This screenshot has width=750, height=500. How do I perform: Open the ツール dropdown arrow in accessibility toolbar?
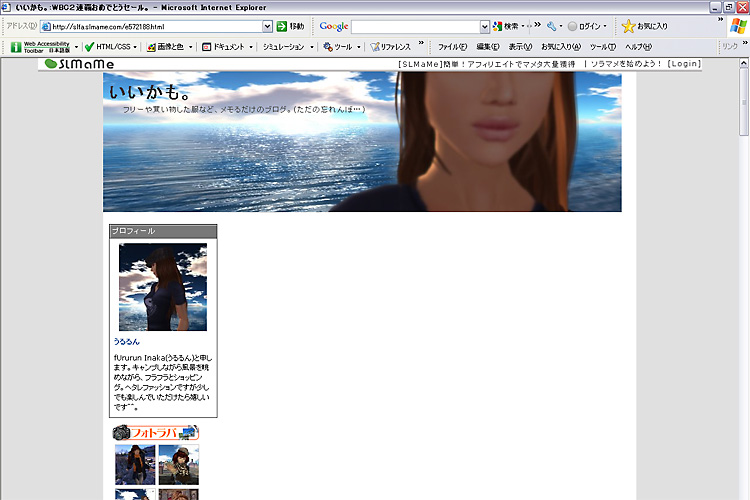coord(359,47)
